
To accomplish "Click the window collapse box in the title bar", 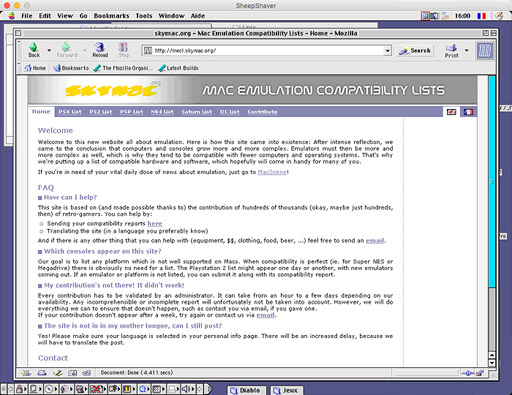I will click(x=493, y=33).
